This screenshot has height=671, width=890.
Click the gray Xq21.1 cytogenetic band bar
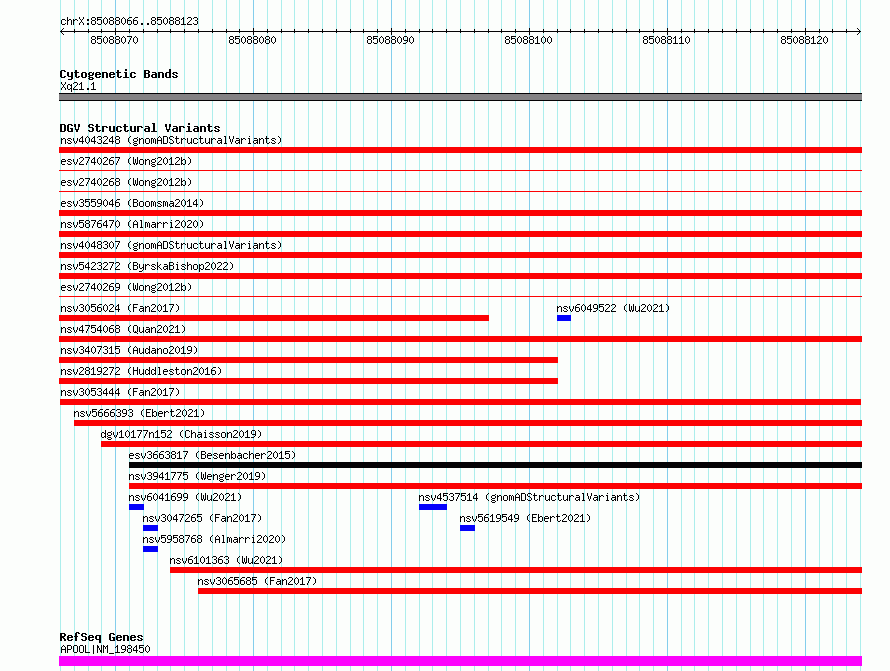(460, 97)
